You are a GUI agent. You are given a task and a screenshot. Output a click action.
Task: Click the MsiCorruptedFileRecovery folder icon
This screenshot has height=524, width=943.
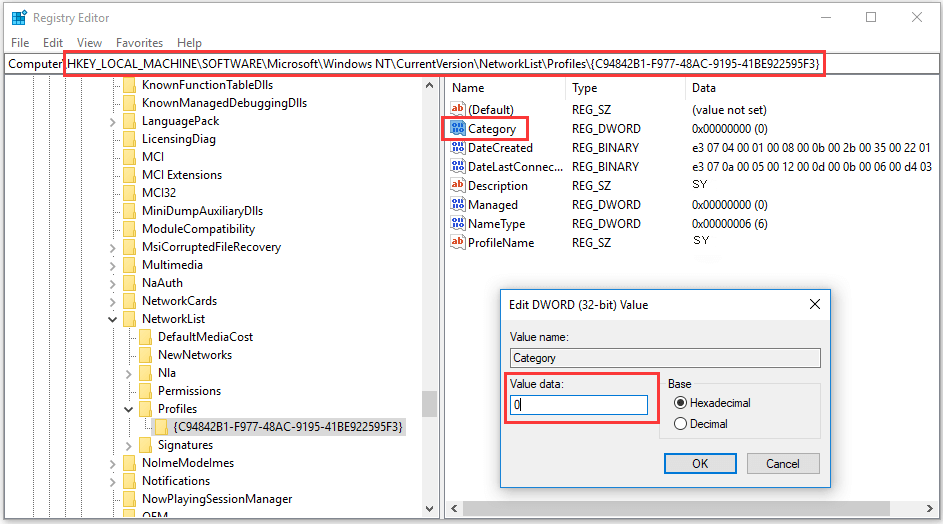point(129,247)
